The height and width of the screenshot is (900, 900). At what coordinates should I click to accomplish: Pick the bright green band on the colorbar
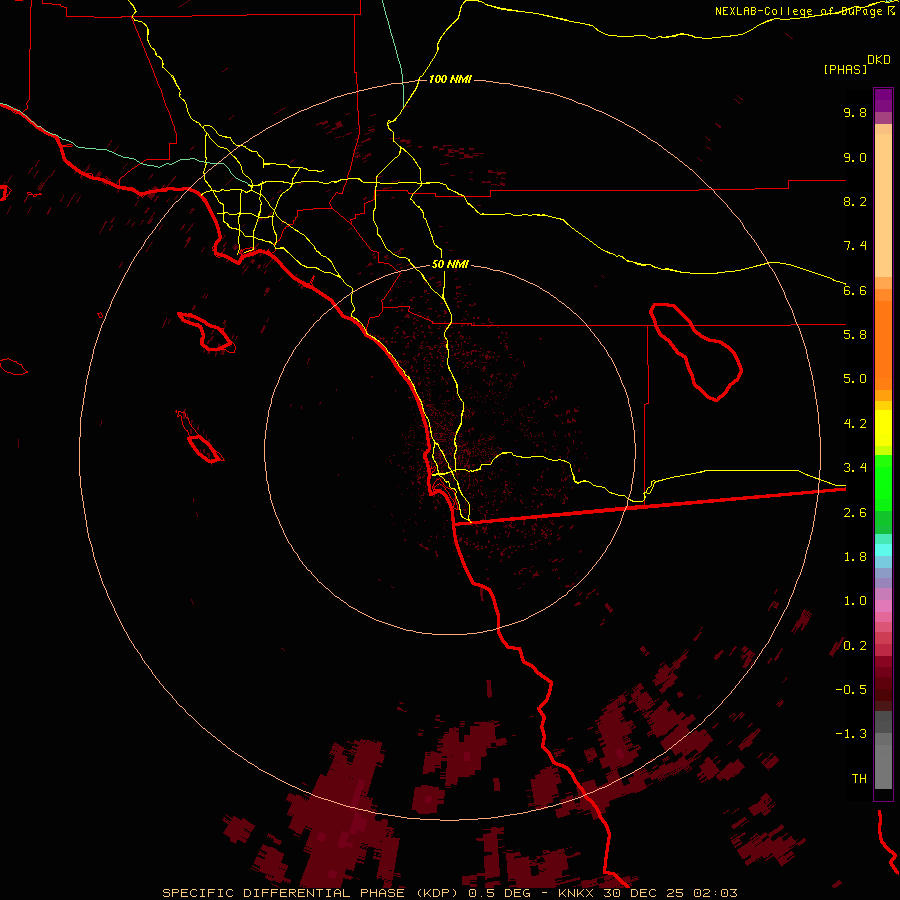883,482
